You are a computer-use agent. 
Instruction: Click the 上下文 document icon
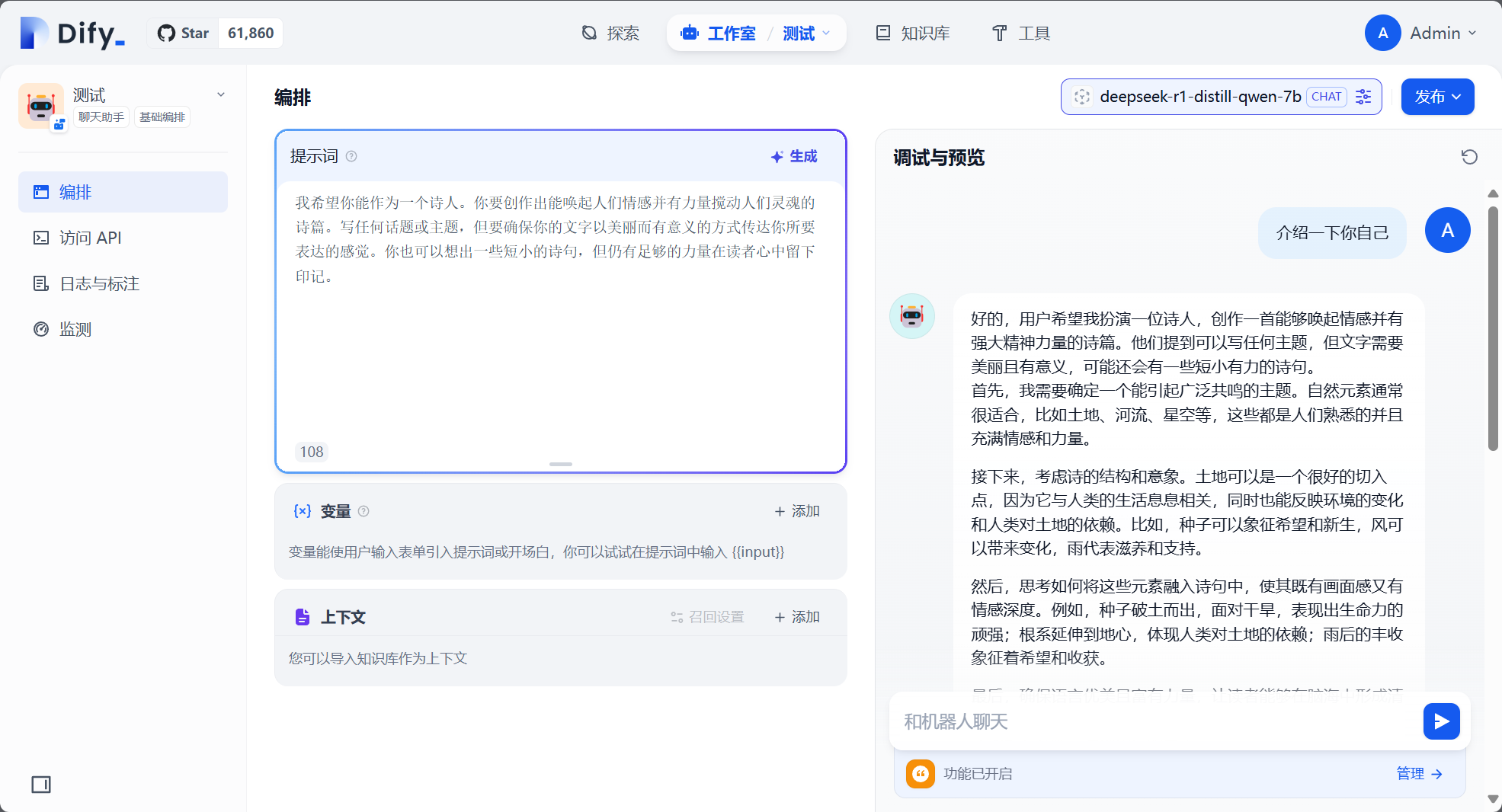coord(303,617)
